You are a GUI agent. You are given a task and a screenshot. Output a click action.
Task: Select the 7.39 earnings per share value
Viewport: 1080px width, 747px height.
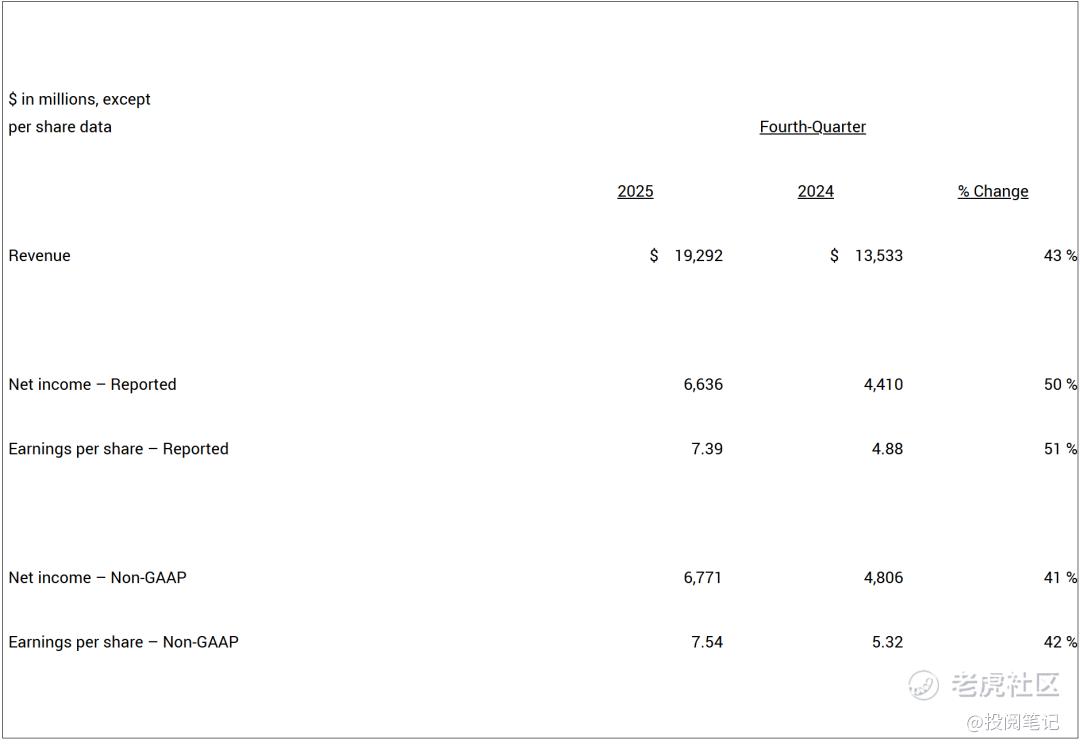[707, 449]
